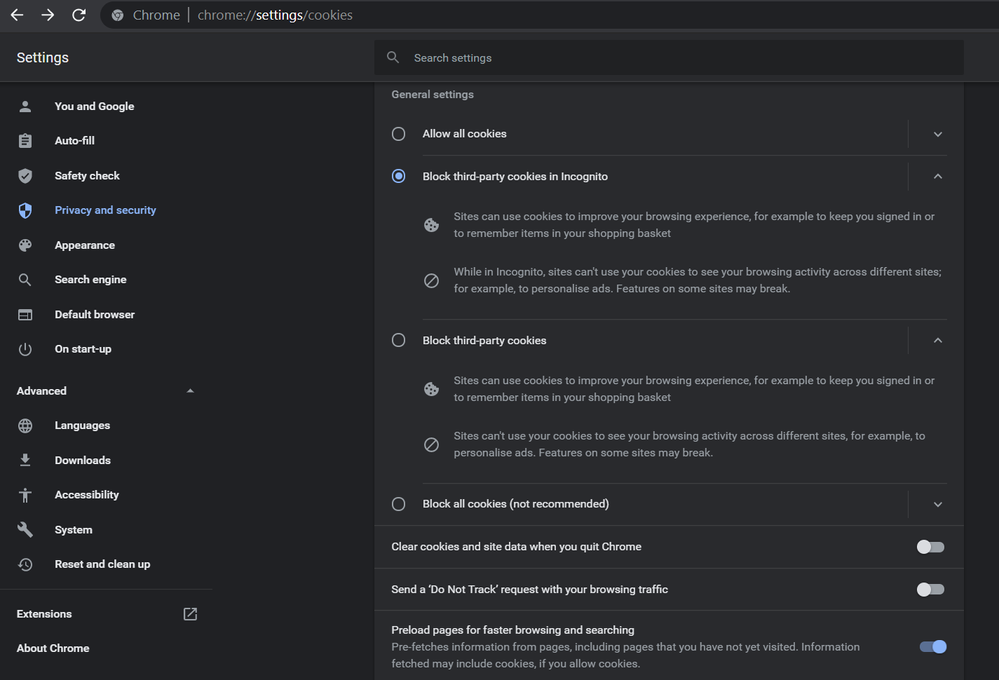Open Extensions external link icon
This screenshot has height=680, width=999.
[190, 614]
